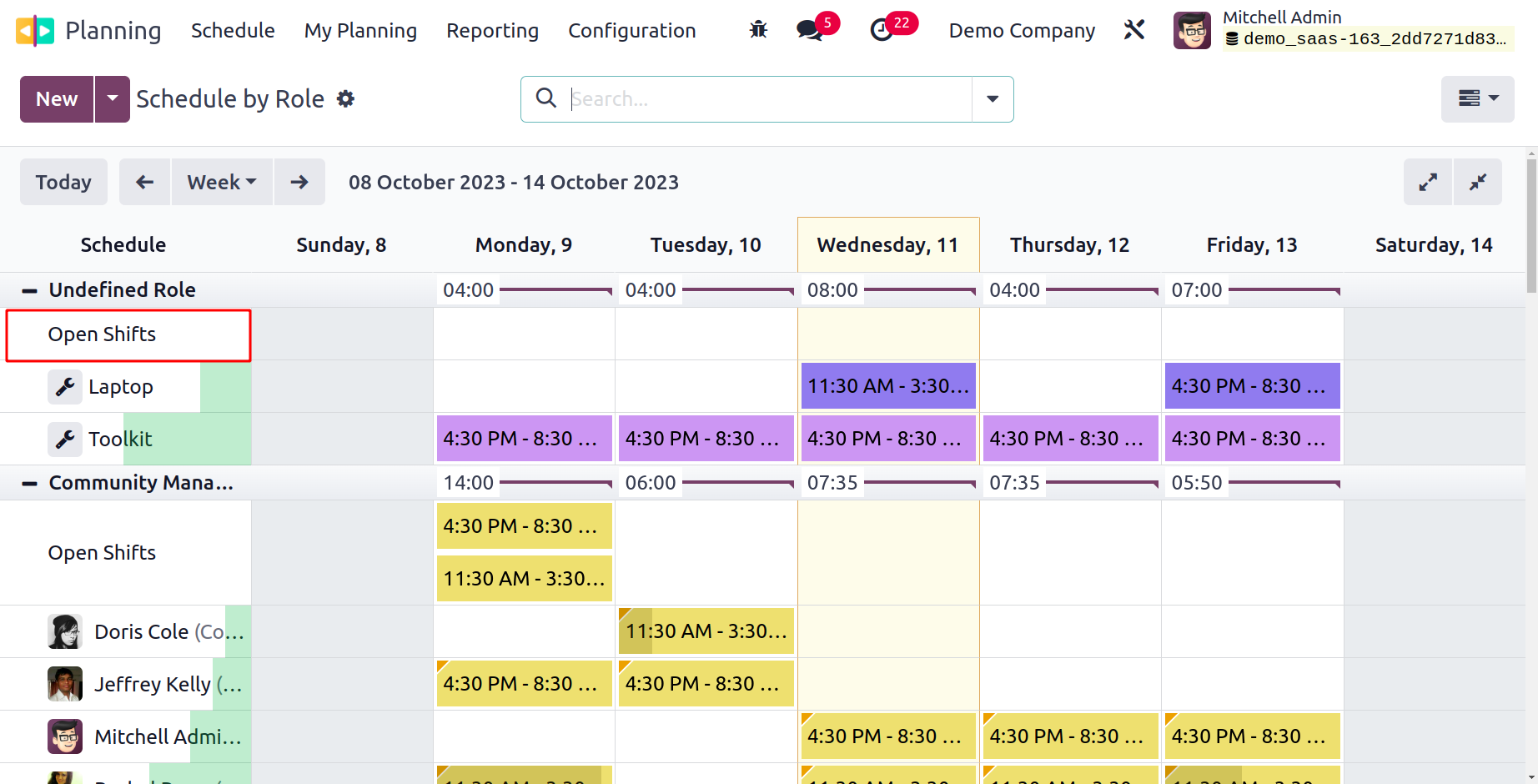Image resolution: width=1538 pixels, height=784 pixels.
Task: Open the Week scale dropdown
Action: coord(222,182)
